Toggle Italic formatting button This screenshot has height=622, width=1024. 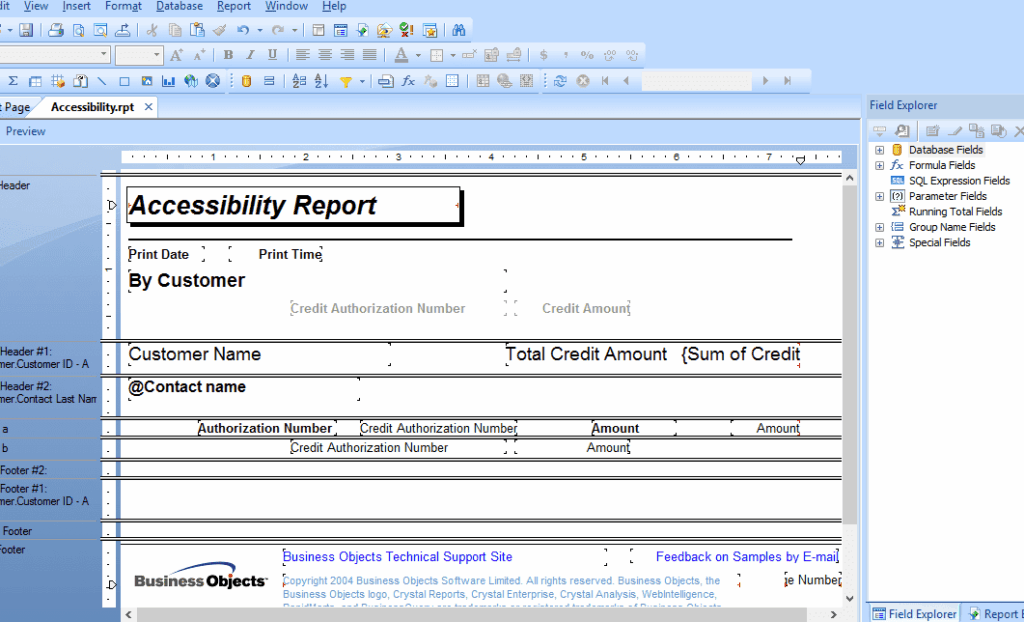250,55
